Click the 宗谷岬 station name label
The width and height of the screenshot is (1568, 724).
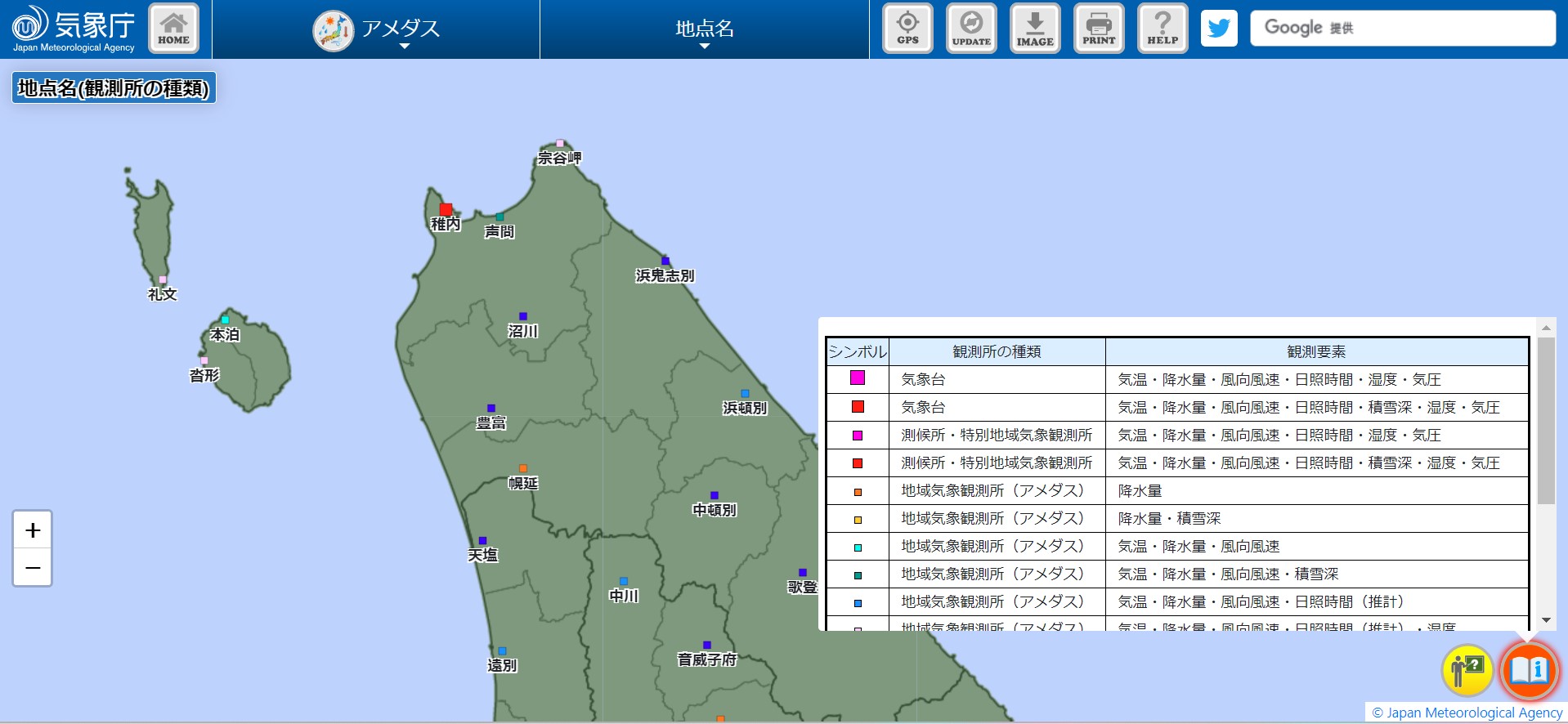(x=560, y=158)
